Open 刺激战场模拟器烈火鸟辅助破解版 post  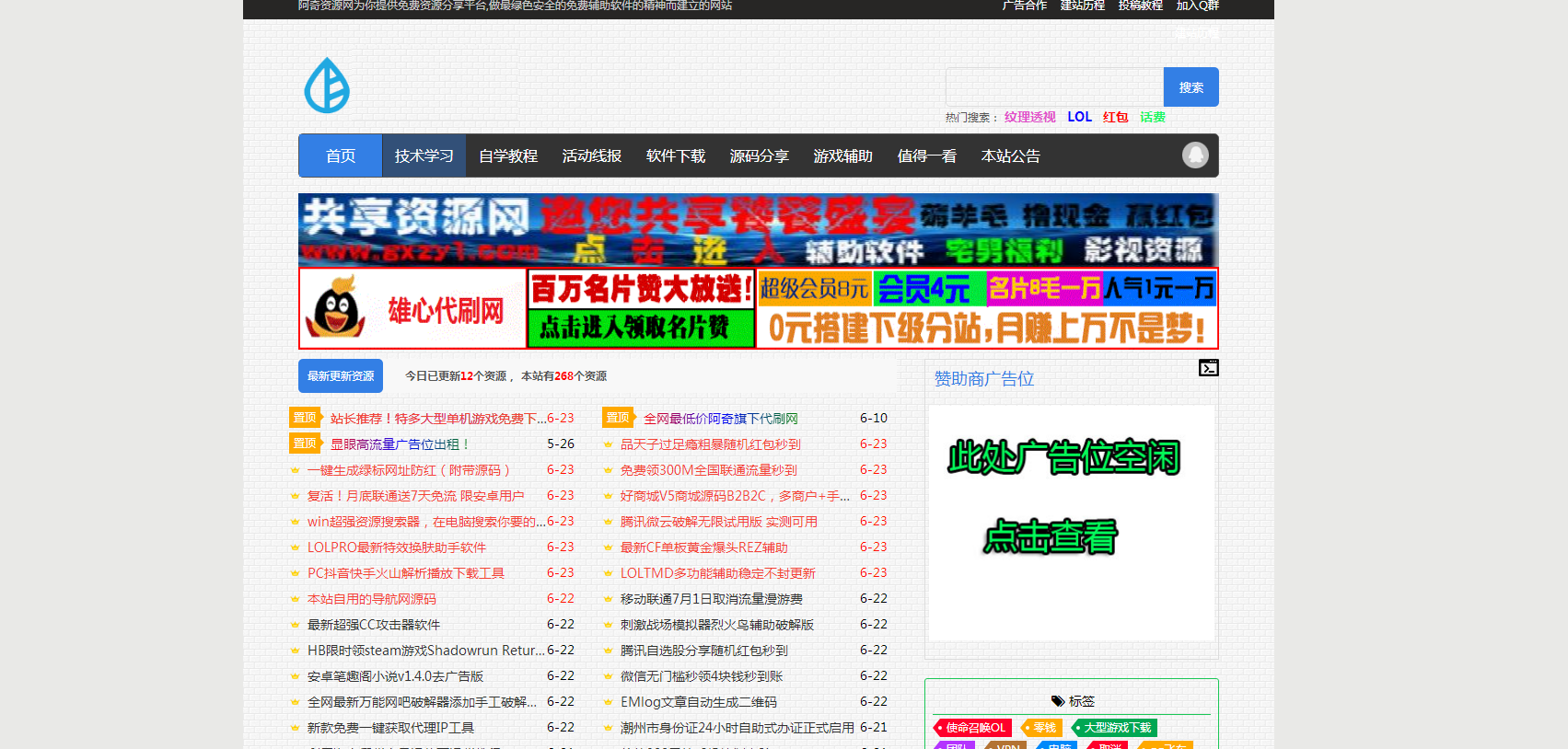[717, 624]
